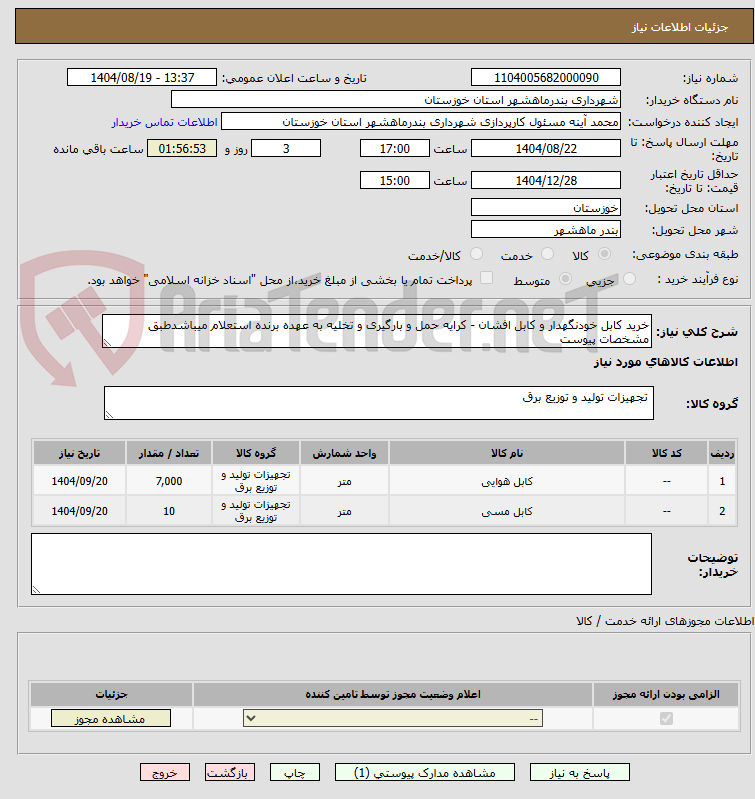755x799 pixels.
Task: Click date 1404/09/20 in کابل مسی row
Action: click(x=79, y=511)
